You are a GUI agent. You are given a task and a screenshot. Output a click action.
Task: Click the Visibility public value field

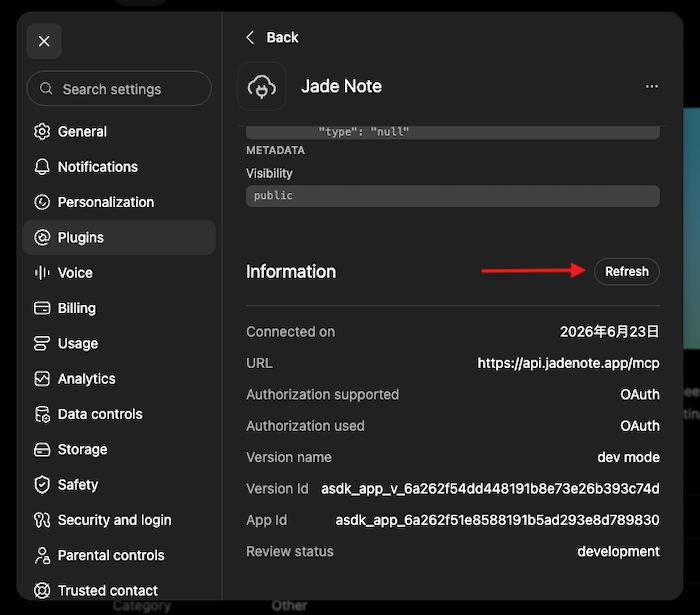pyautogui.click(x=453, y=196)
